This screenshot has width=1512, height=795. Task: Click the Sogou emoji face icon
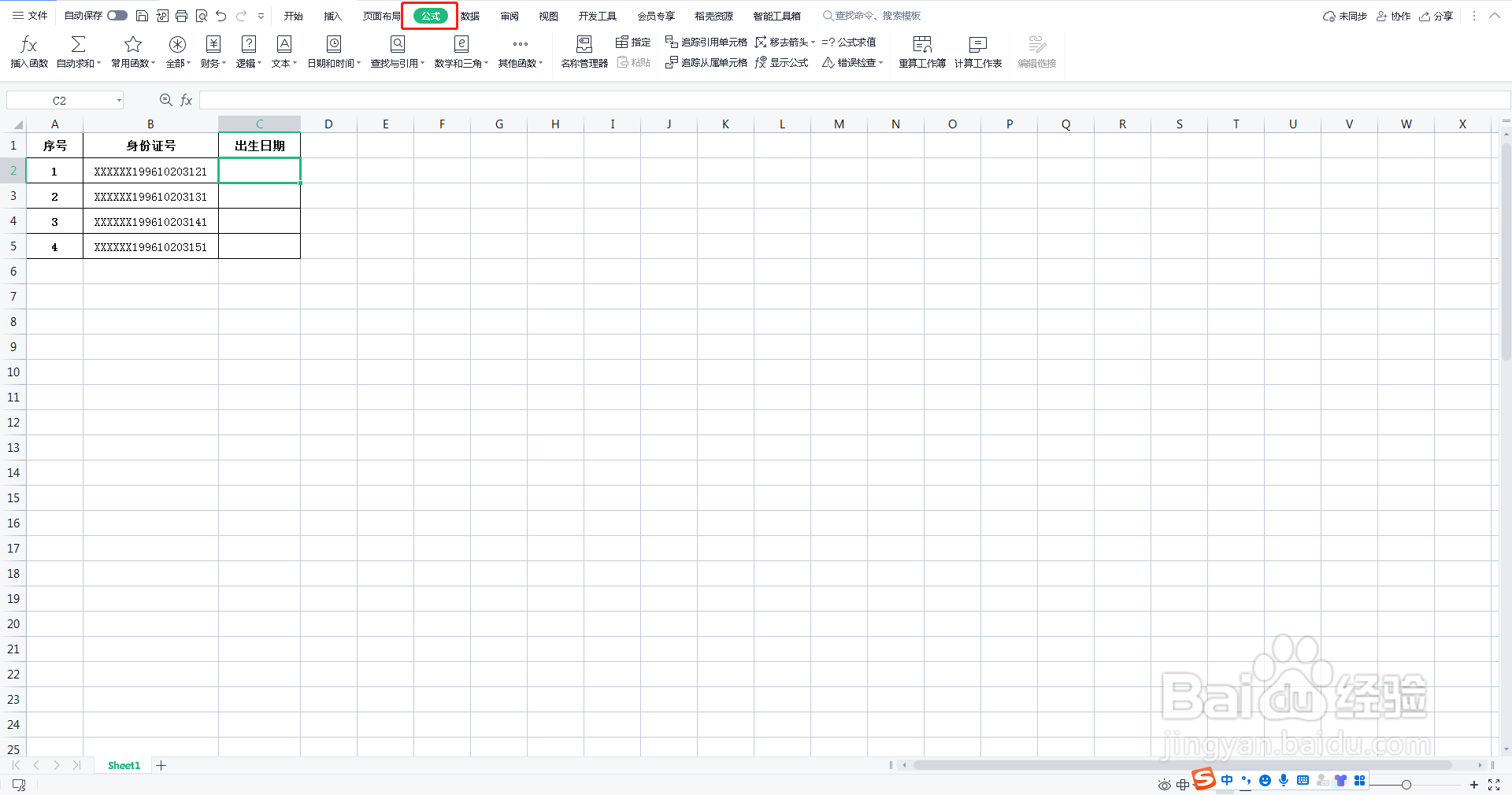click(x=1265, y=780)
